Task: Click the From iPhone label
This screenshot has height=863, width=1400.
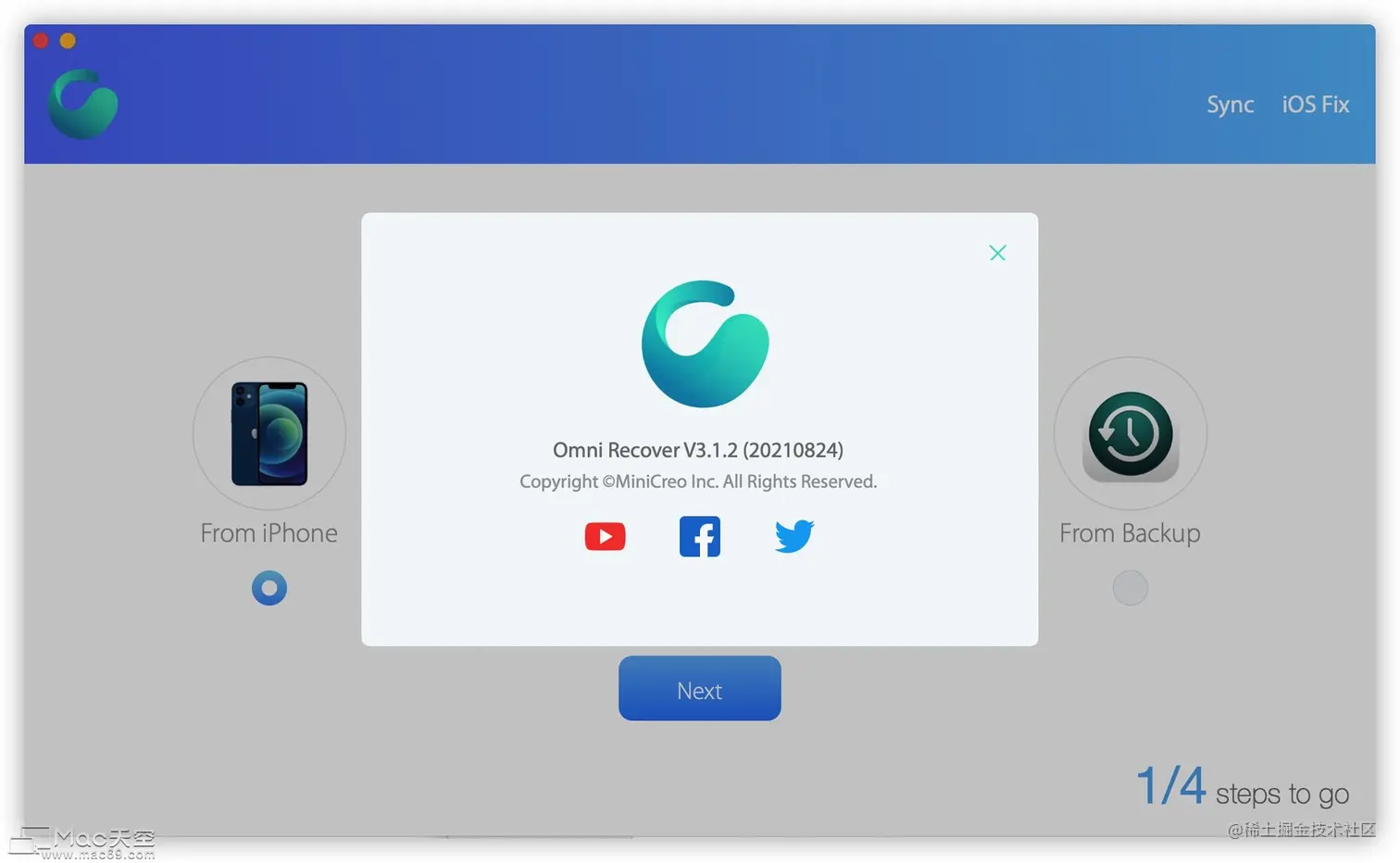Action: 269,533
